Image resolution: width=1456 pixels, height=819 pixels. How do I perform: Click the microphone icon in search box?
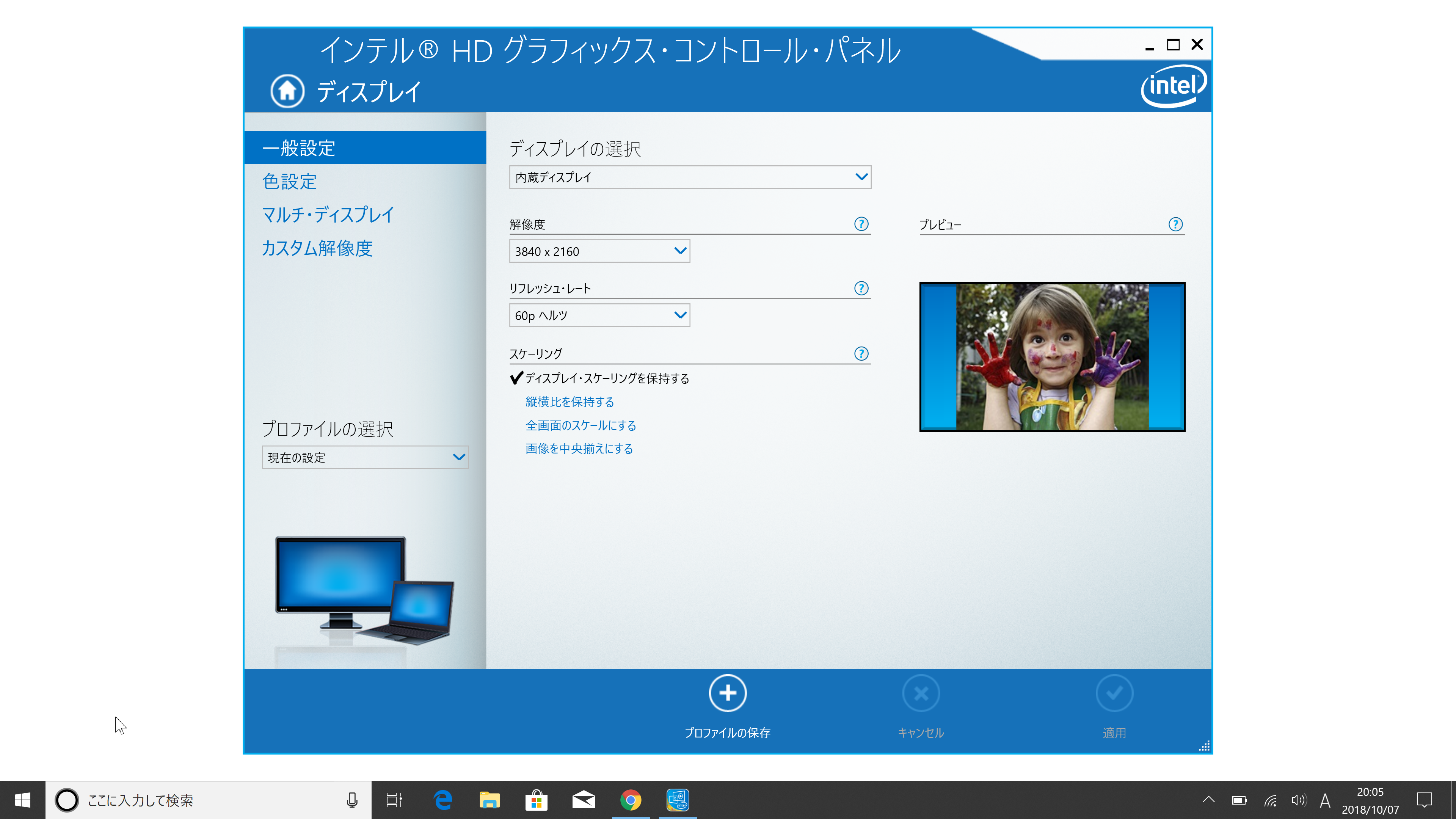pyautogui.click(x=351, y=800)
